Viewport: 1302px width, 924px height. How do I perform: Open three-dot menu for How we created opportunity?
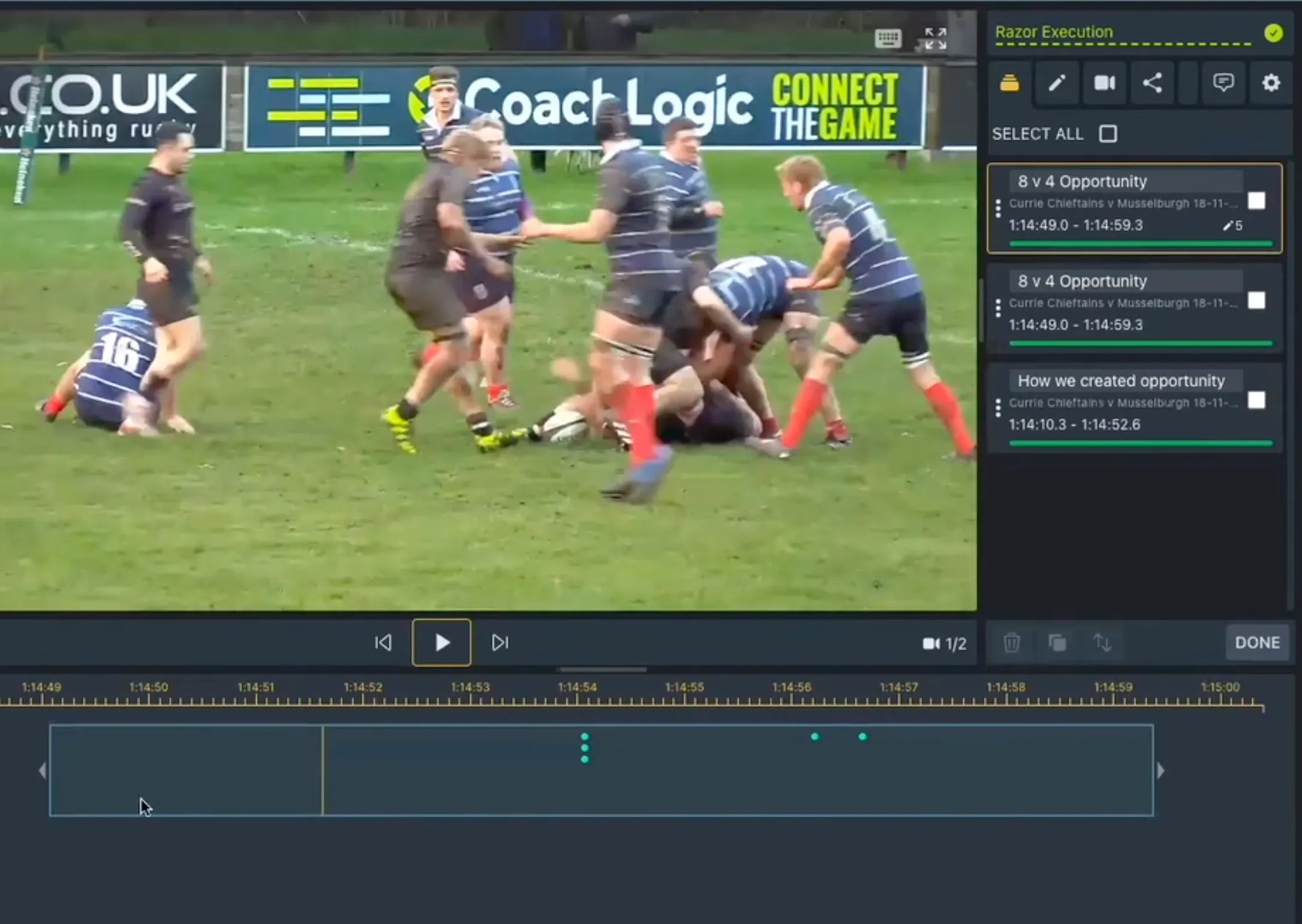[x=998, y=407]
